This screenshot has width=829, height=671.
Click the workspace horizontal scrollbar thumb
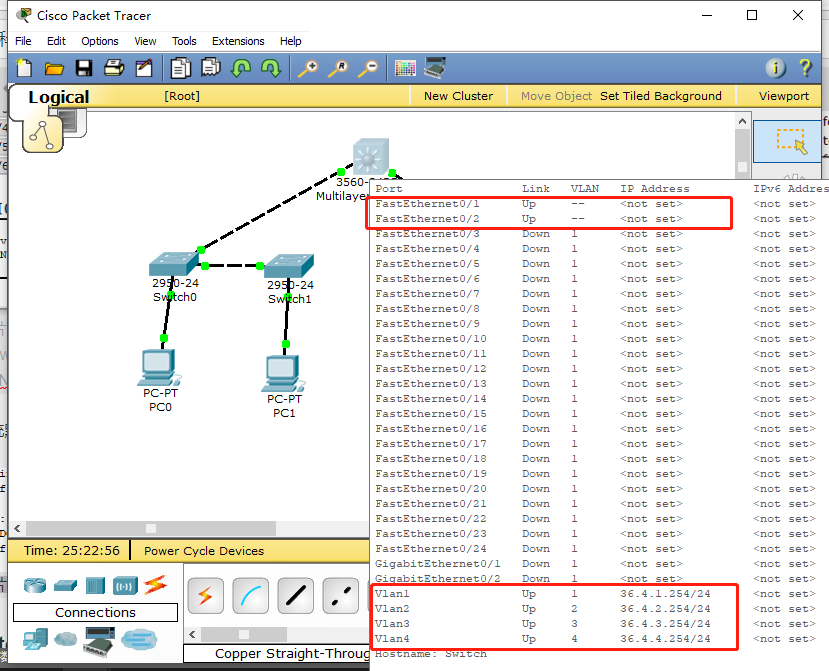point(151,528)
